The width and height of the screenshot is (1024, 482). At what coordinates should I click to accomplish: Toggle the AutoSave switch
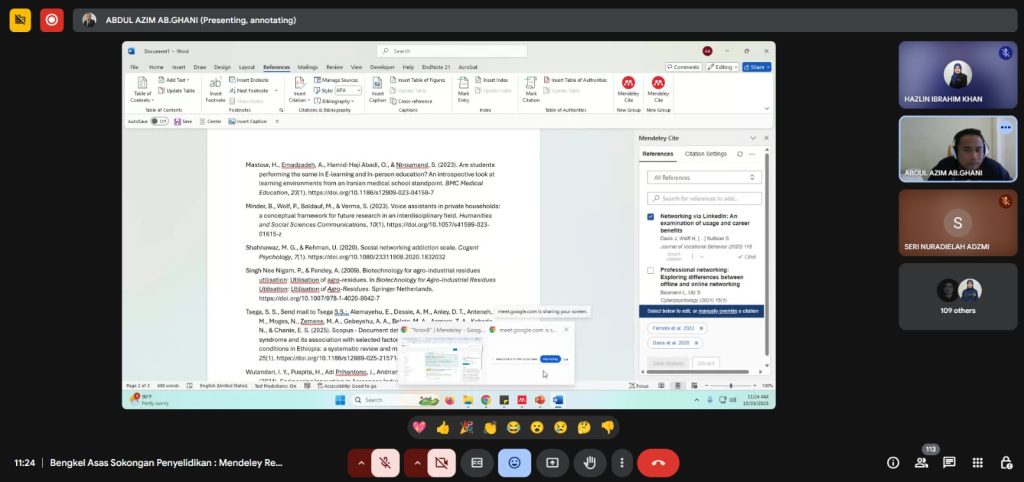point(159,121)
